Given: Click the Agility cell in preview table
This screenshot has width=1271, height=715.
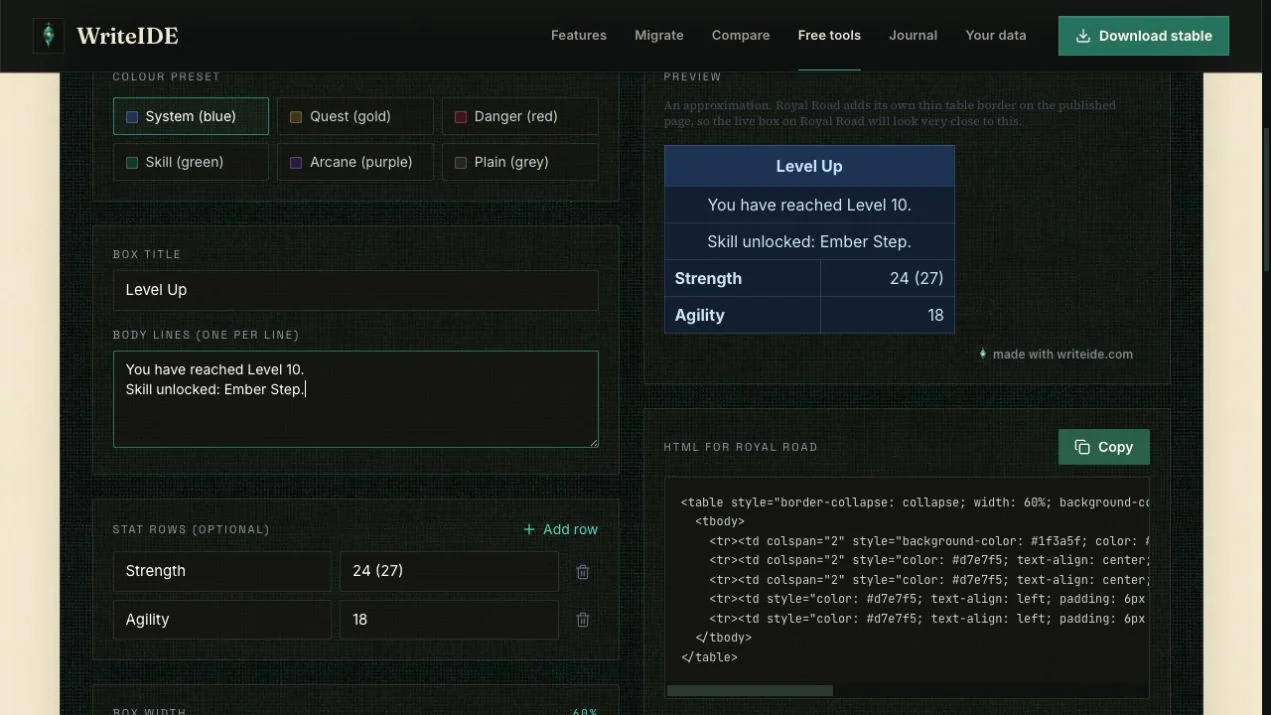Looking at the screenshot, I should pyautogui.click(x=743, y=315).
